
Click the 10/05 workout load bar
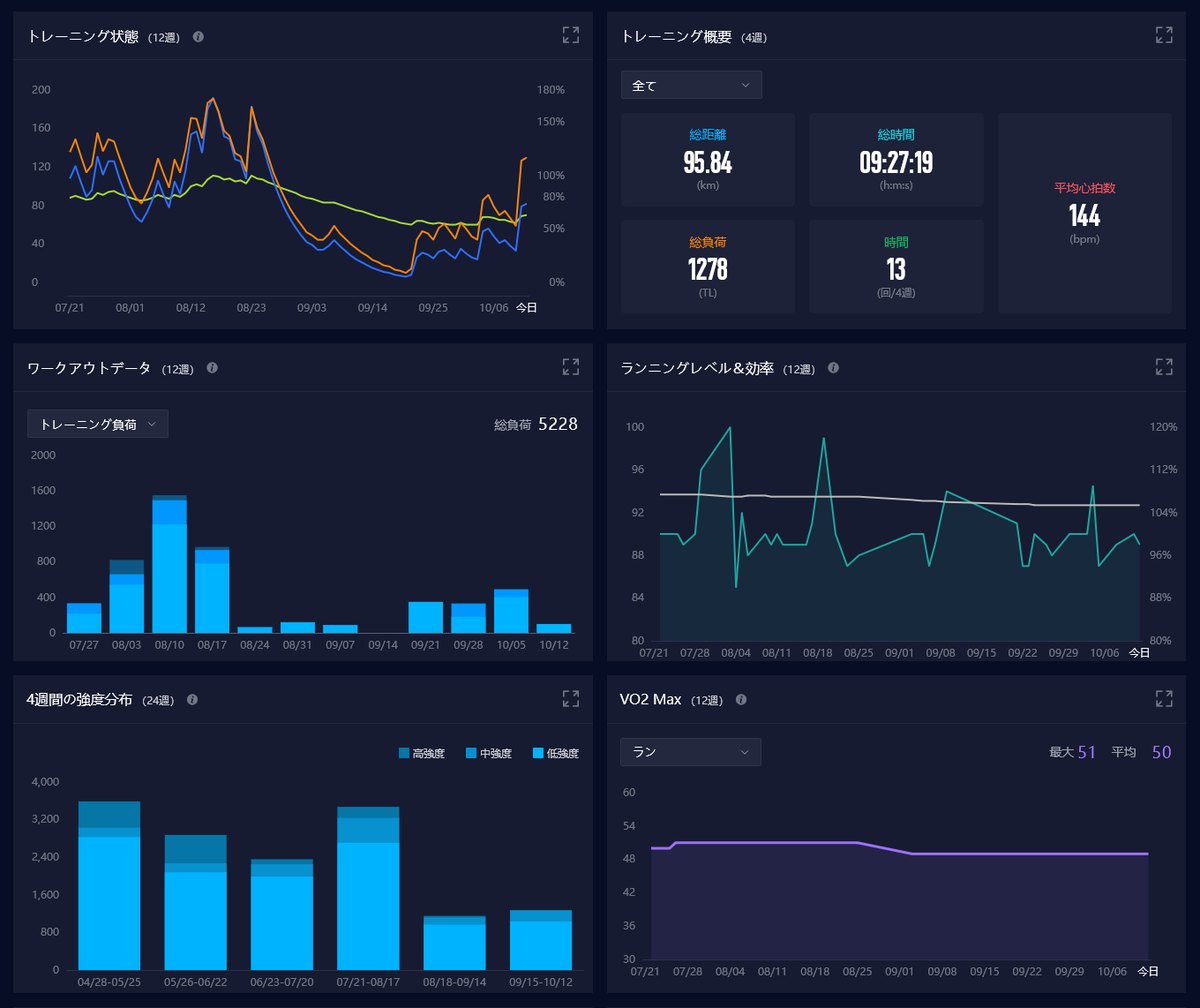coord(511,611)
